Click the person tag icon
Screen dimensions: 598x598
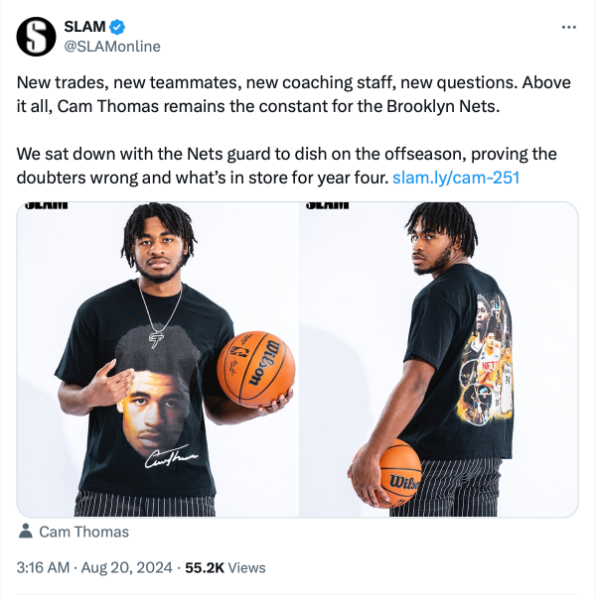click(26, 531)
